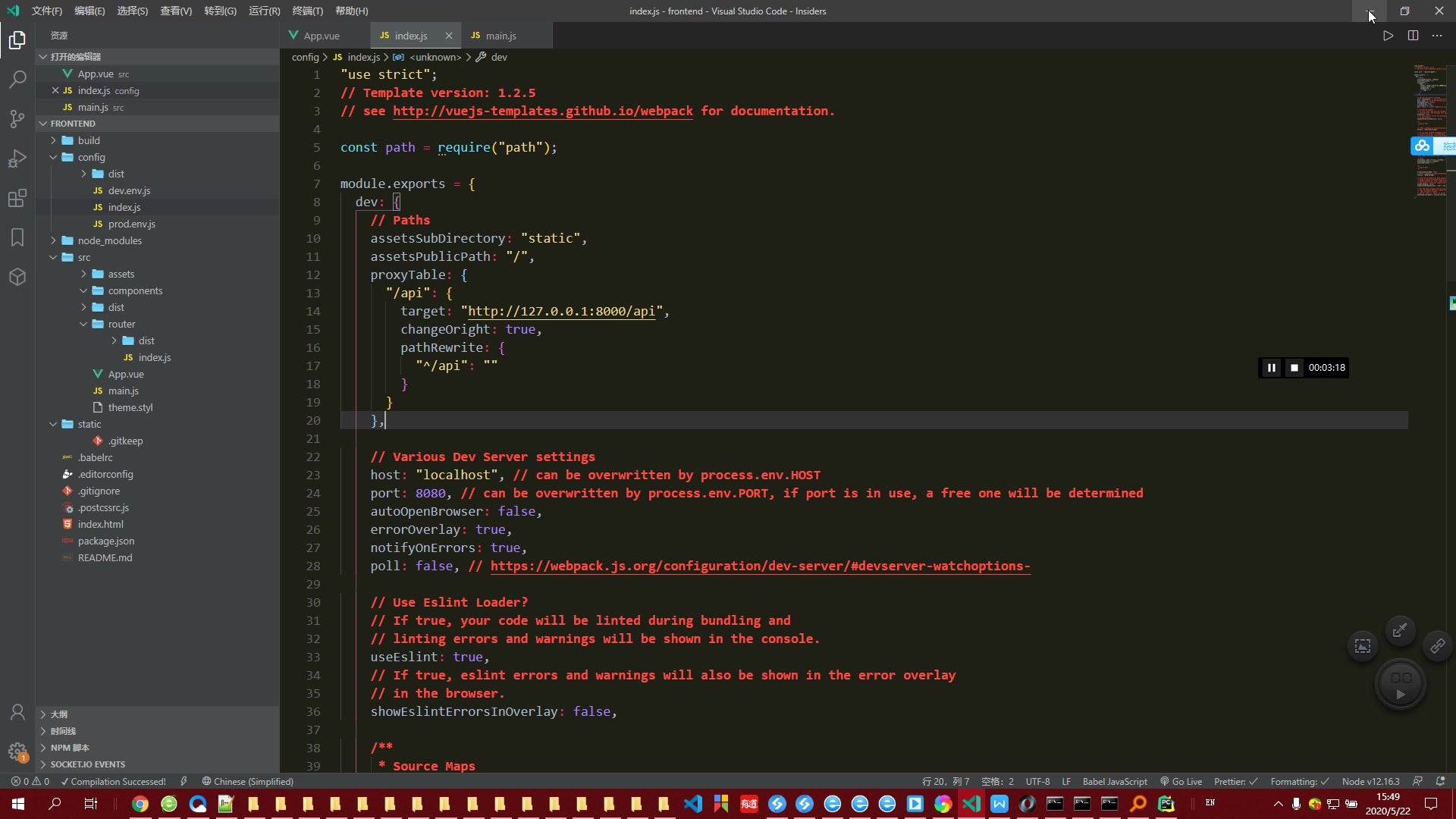Open Run and Debug view
This screenshot has height=819, width=1456.
coord(17,158)
